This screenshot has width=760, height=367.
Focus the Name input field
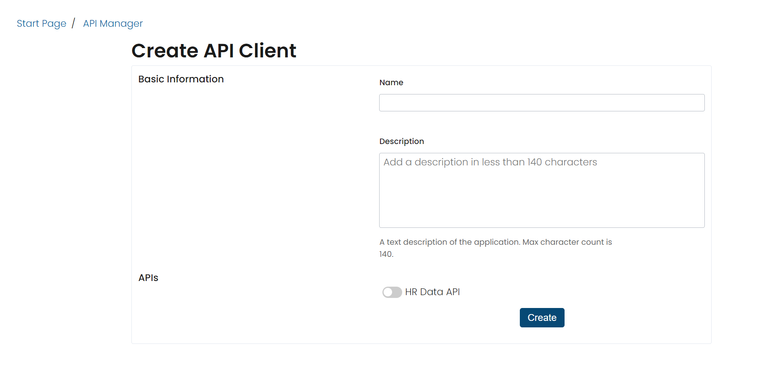pos(541,103)
